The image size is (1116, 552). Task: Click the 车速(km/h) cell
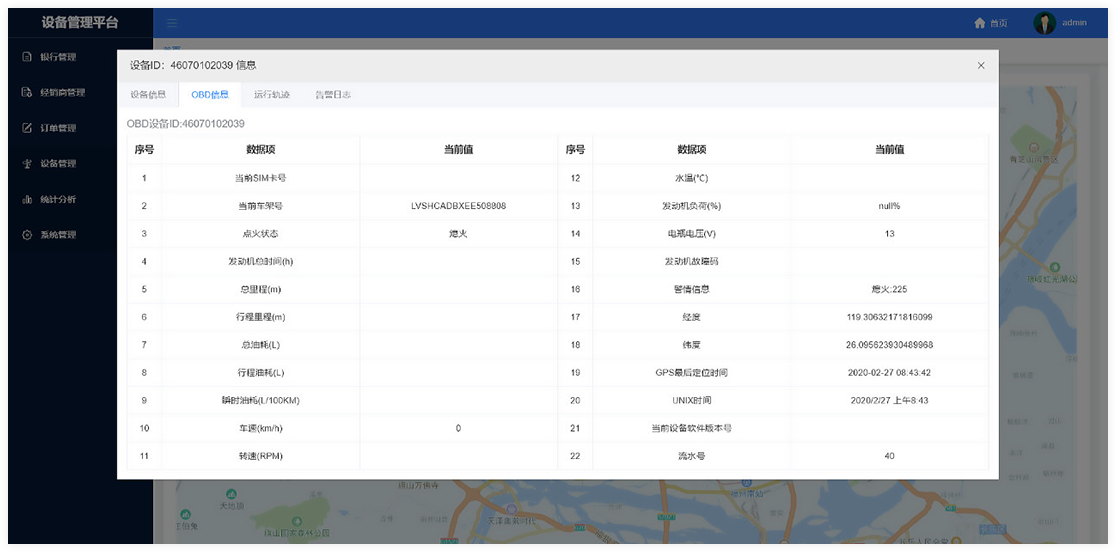coord(260,428)
